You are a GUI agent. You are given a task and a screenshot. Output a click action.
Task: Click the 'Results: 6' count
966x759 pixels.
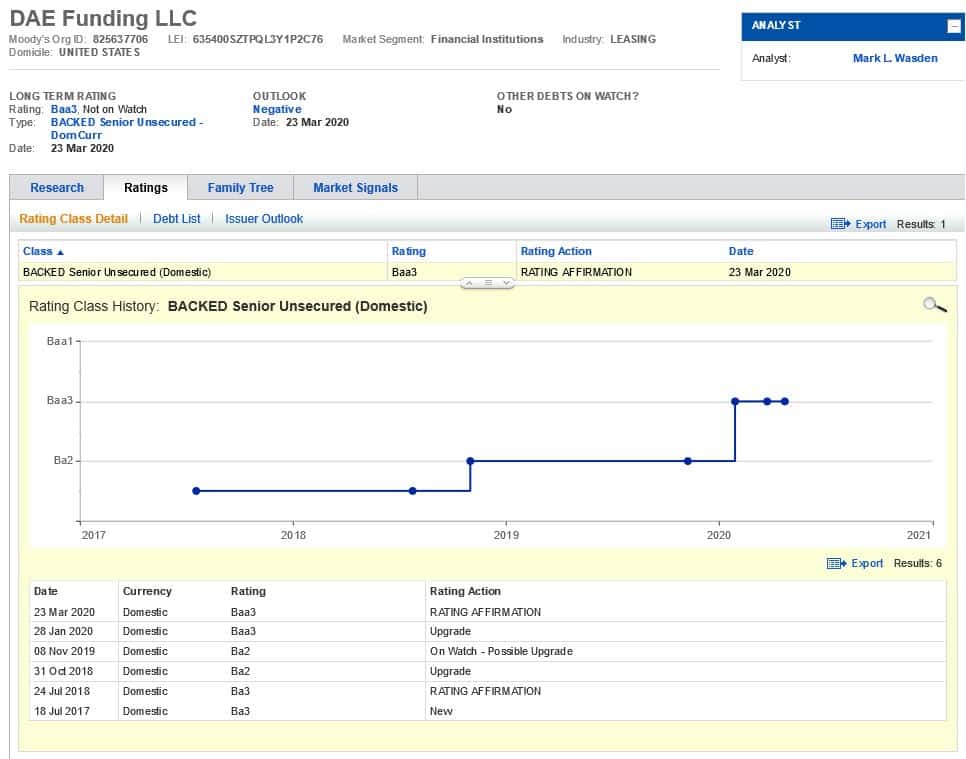[917, 563]
